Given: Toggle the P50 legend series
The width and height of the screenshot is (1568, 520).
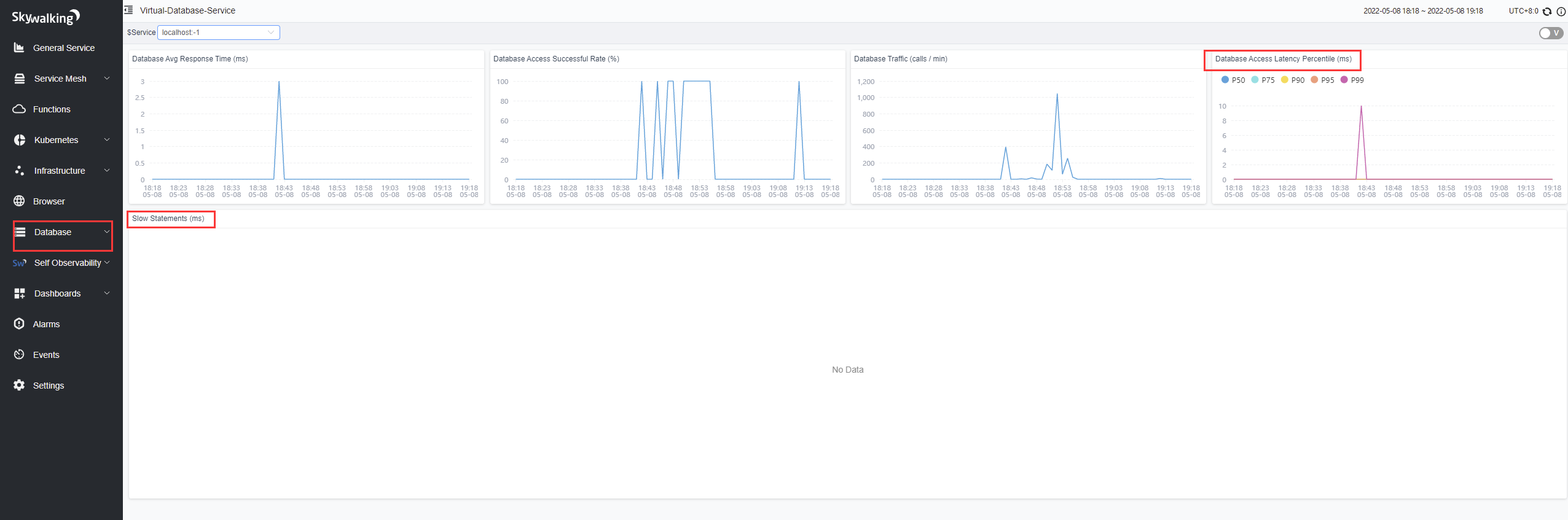Looking at the screenshot, I should coord(1233,80).
